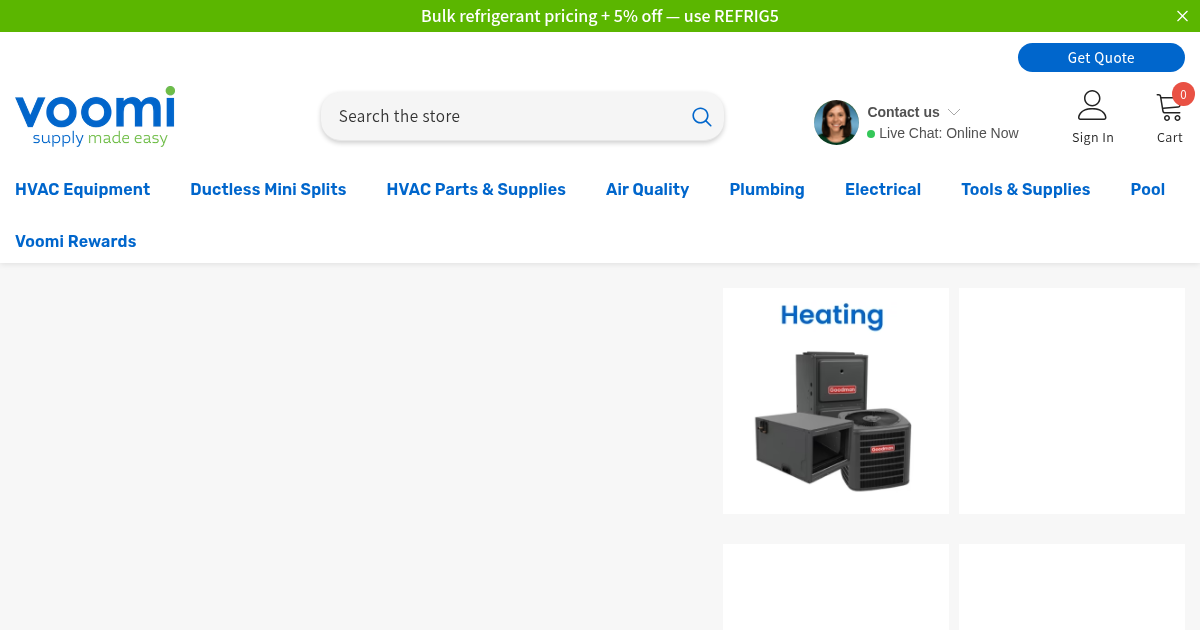Click the Contact us label
This screenshot has width=1200, height=630.
pos(903,112)
